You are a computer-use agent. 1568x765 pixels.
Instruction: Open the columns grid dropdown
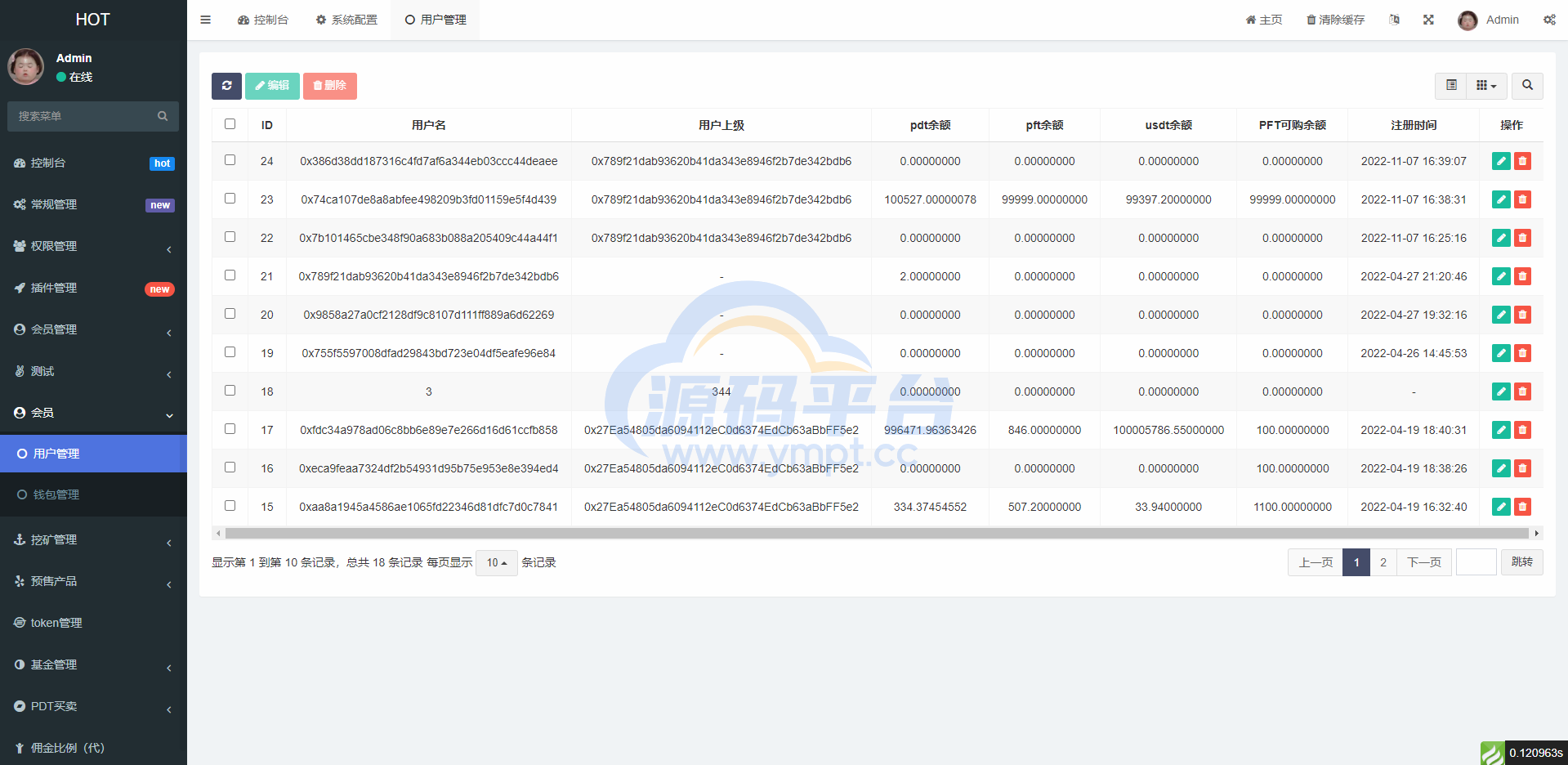1486,86
